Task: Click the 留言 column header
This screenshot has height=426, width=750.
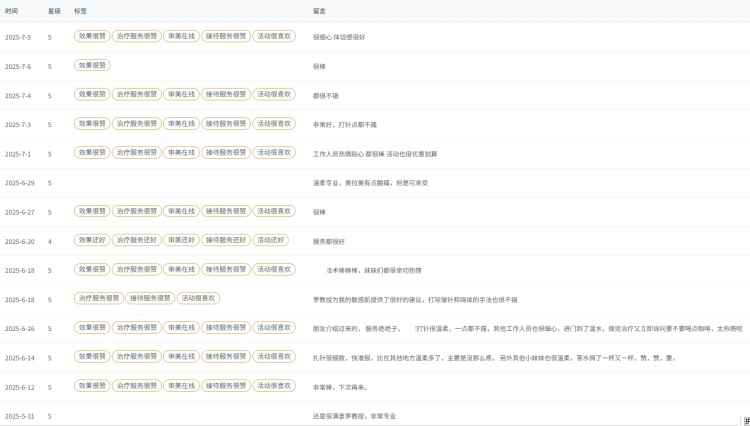Action: (x=319, y=11)
